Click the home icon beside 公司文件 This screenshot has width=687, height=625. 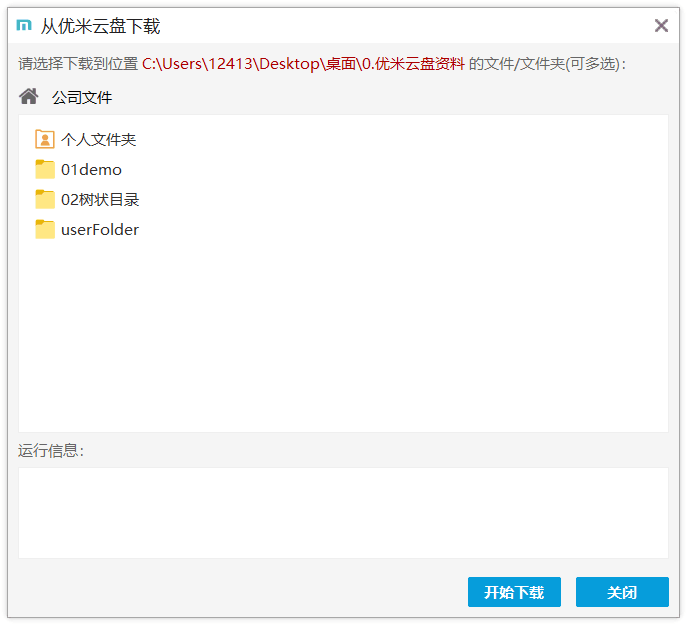pos(29,96)
